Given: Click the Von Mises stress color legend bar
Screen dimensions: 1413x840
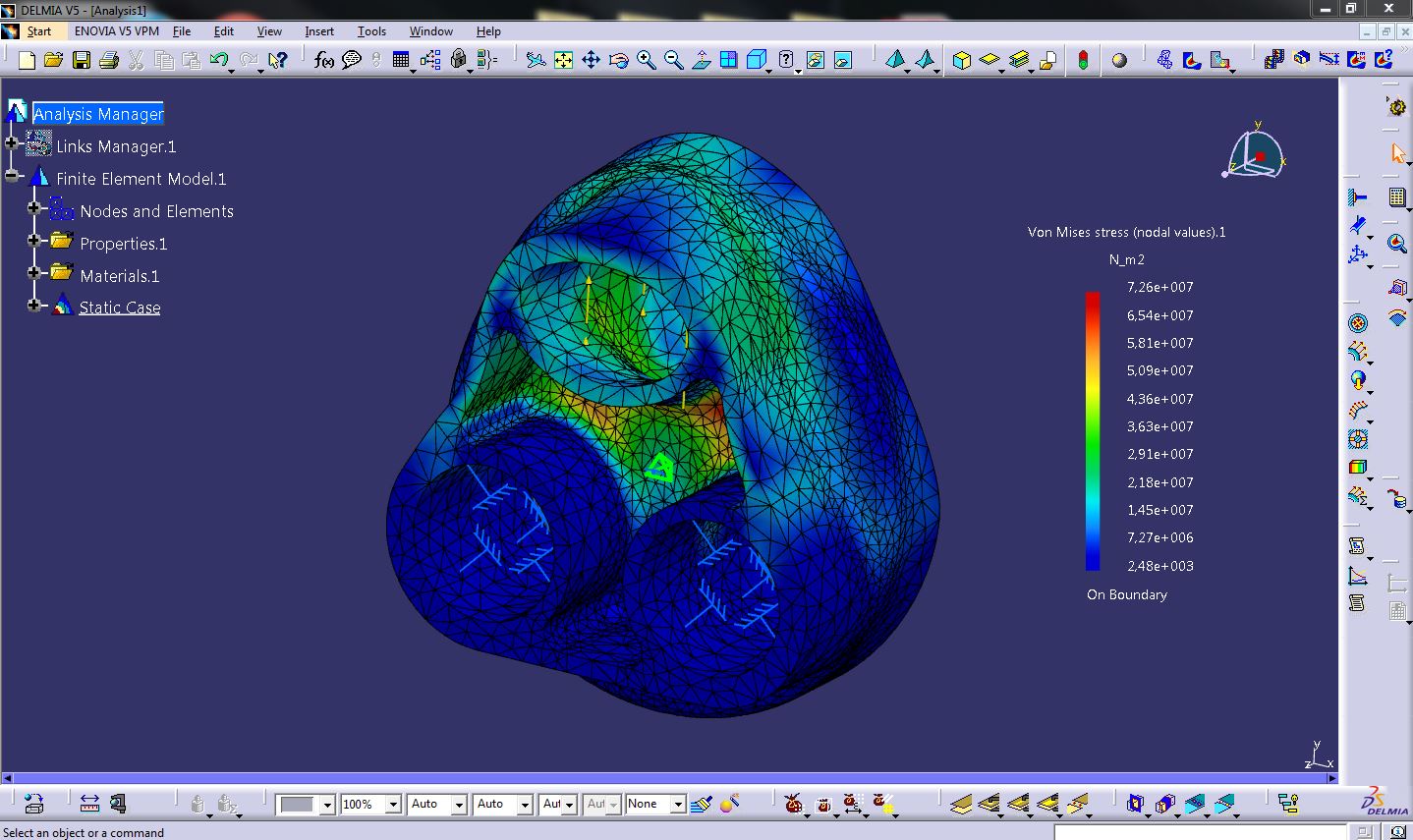Looking at the screenshot, I should [x=1093, y=431].
